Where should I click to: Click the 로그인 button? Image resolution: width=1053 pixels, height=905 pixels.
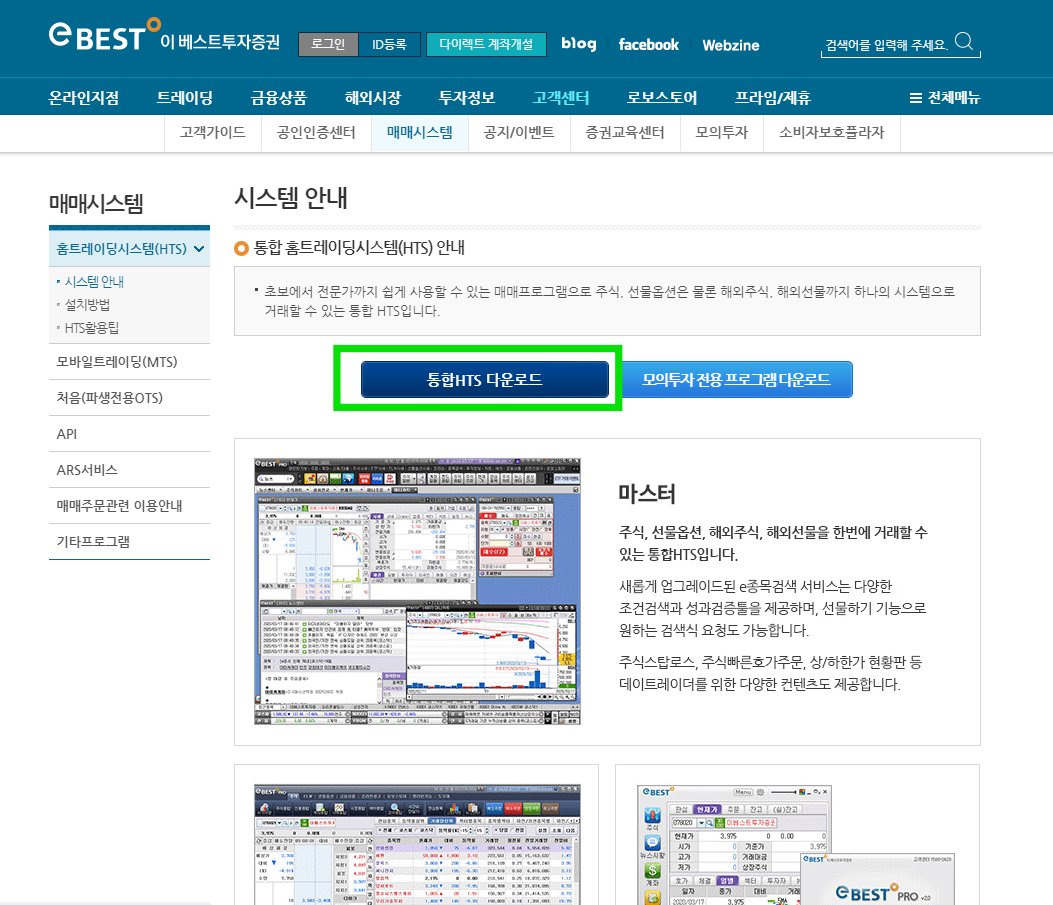coord(328,44)
